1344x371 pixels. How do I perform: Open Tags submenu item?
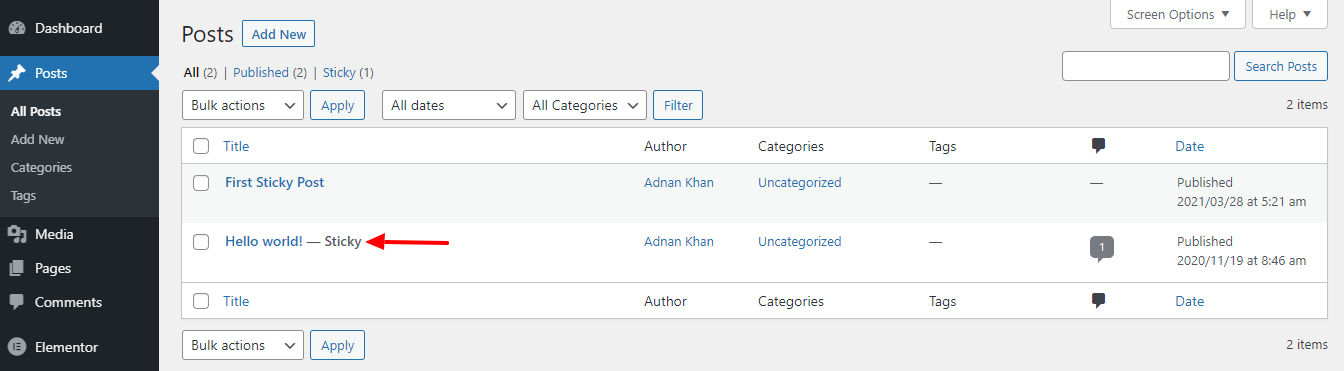23,195
